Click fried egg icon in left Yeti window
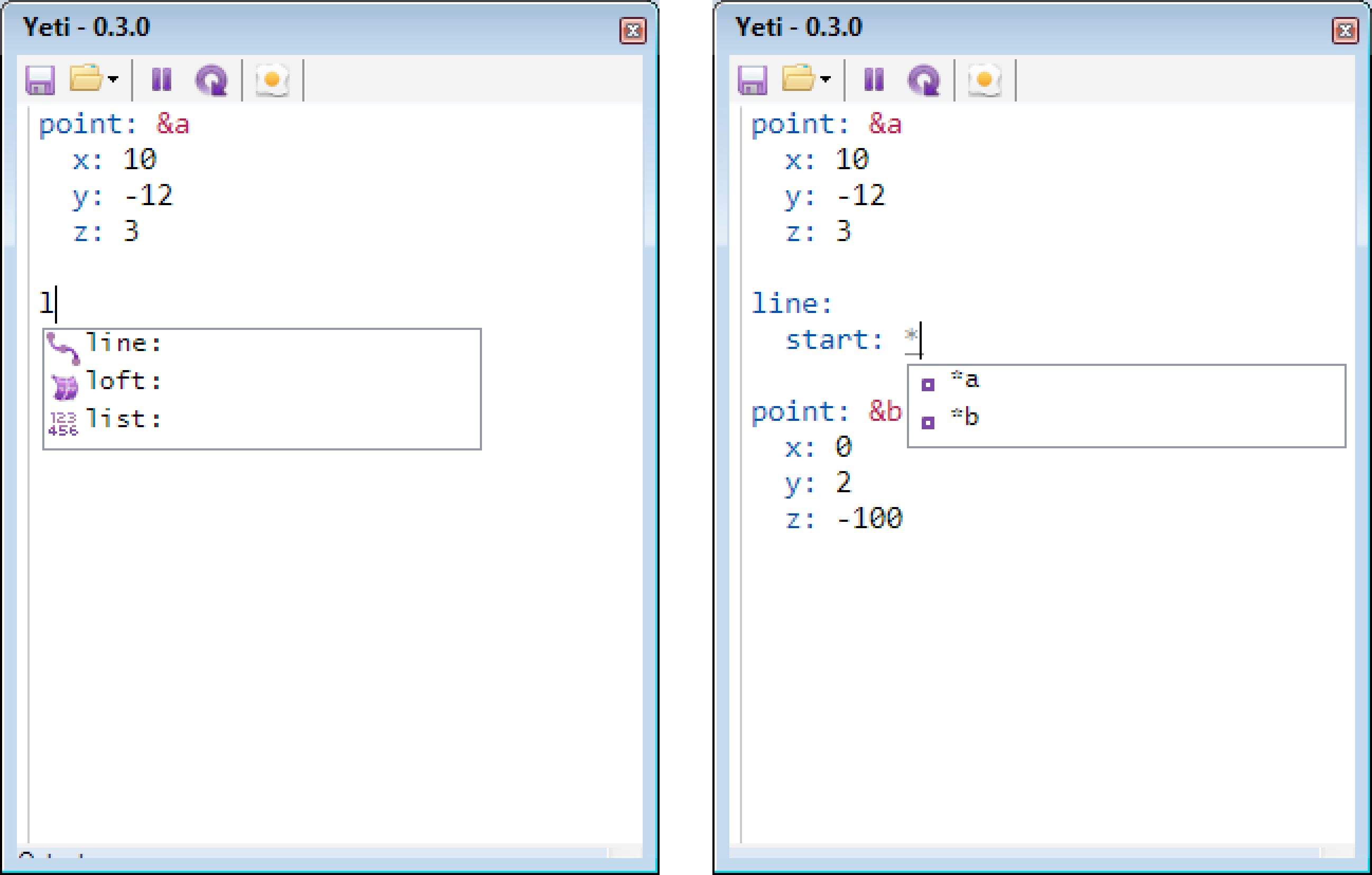The height and width of the screenshot is (875, 1372). (x=272, y=80)
